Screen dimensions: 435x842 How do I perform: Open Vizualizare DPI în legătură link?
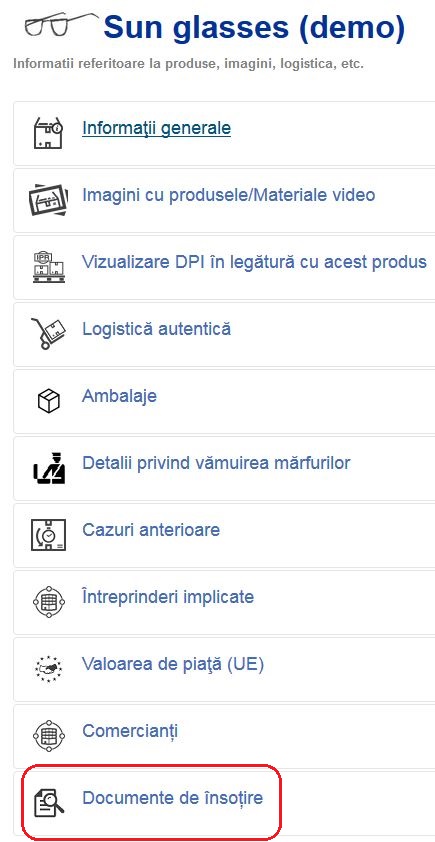254,262
